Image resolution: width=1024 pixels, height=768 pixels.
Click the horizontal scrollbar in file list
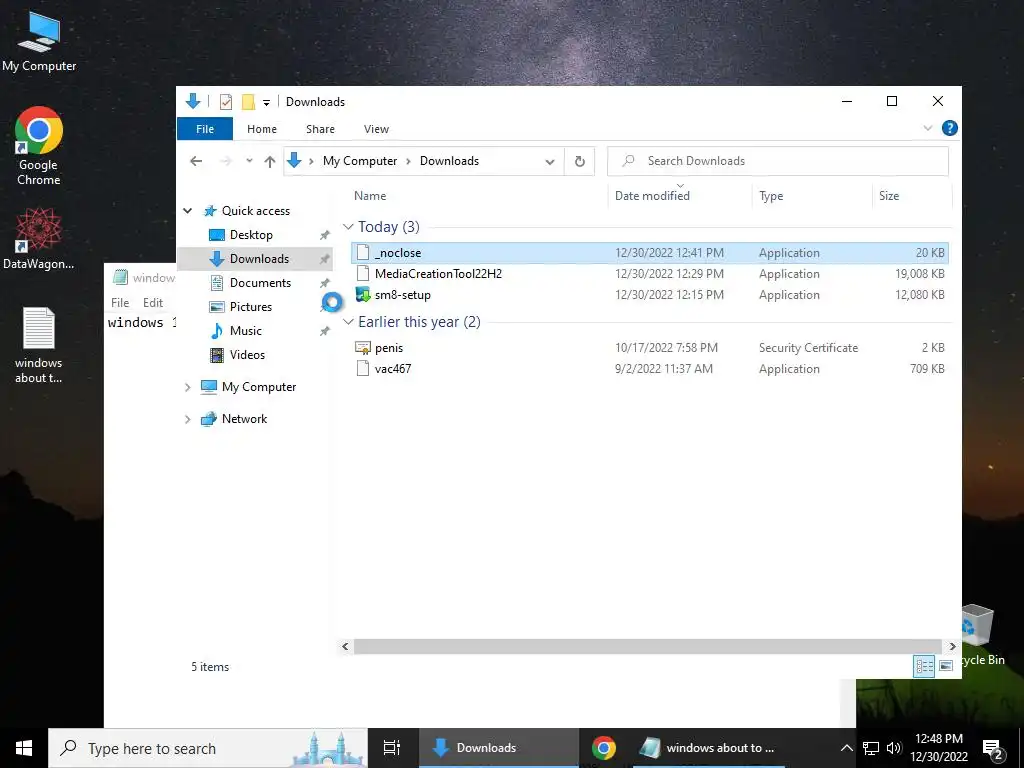coord(647,646)
